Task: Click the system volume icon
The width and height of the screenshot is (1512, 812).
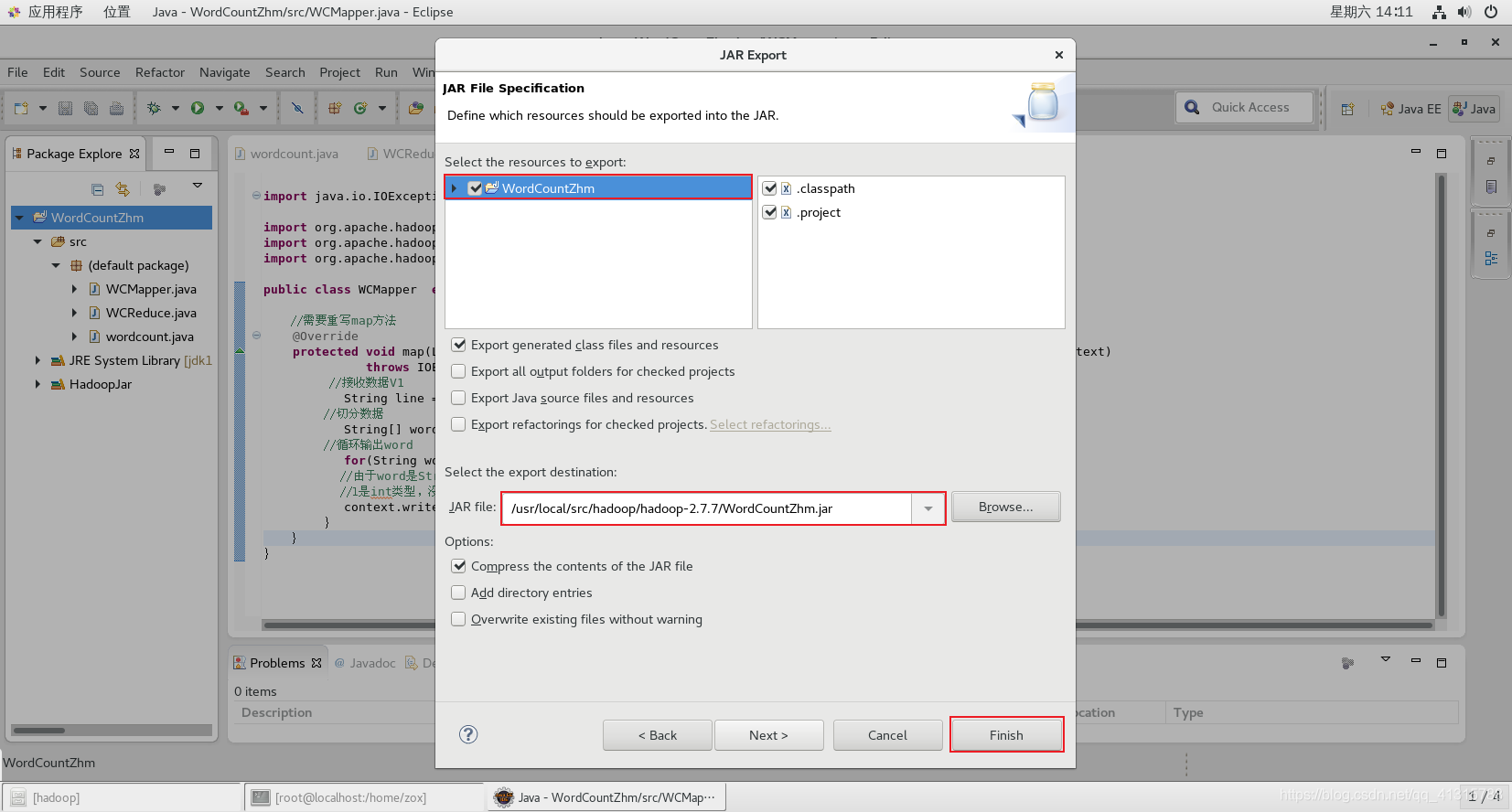Action: pyautogui.click(x=1464, y=12)
